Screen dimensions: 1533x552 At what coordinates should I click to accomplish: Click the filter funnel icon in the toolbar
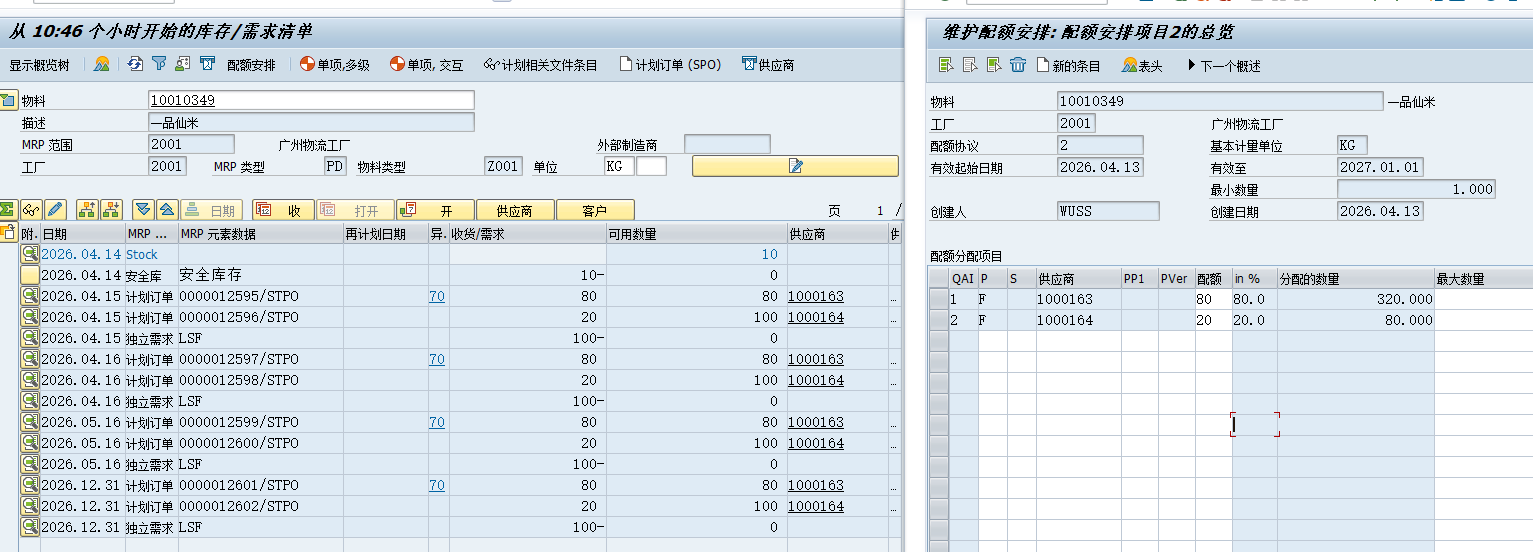pyautogui.click(x=159, y=65)
